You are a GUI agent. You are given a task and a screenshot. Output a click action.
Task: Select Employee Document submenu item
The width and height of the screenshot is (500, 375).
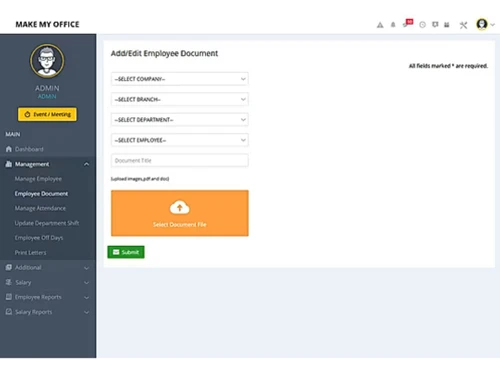41,194
